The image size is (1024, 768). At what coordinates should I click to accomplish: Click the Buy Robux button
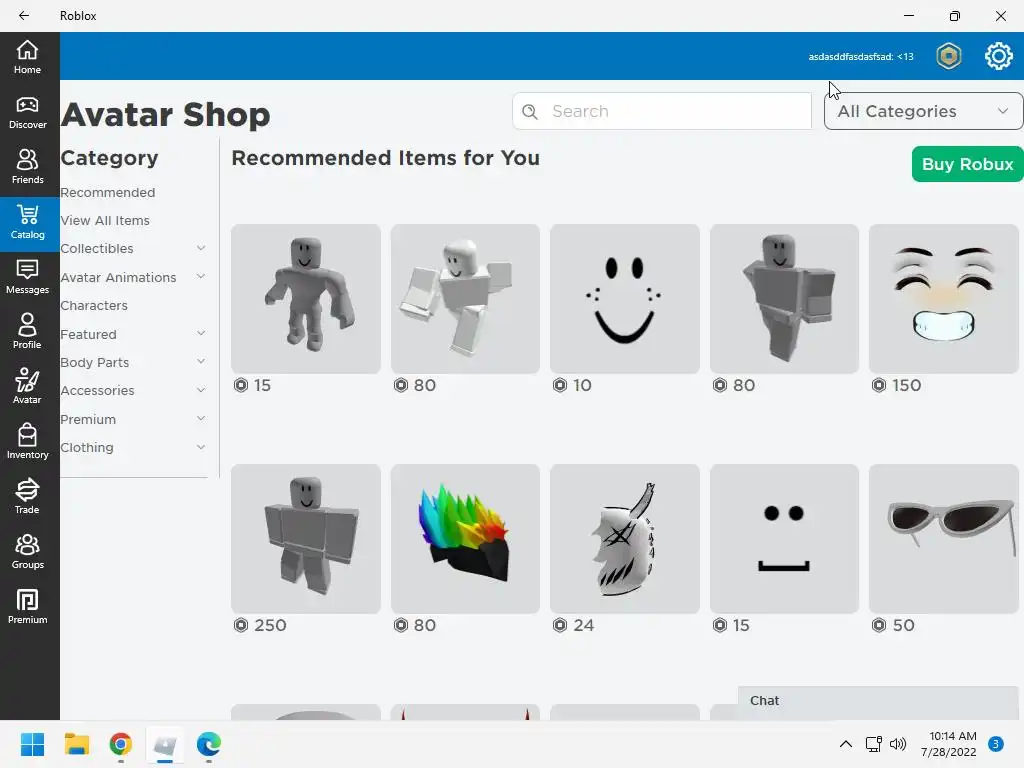tap(967, 164)
